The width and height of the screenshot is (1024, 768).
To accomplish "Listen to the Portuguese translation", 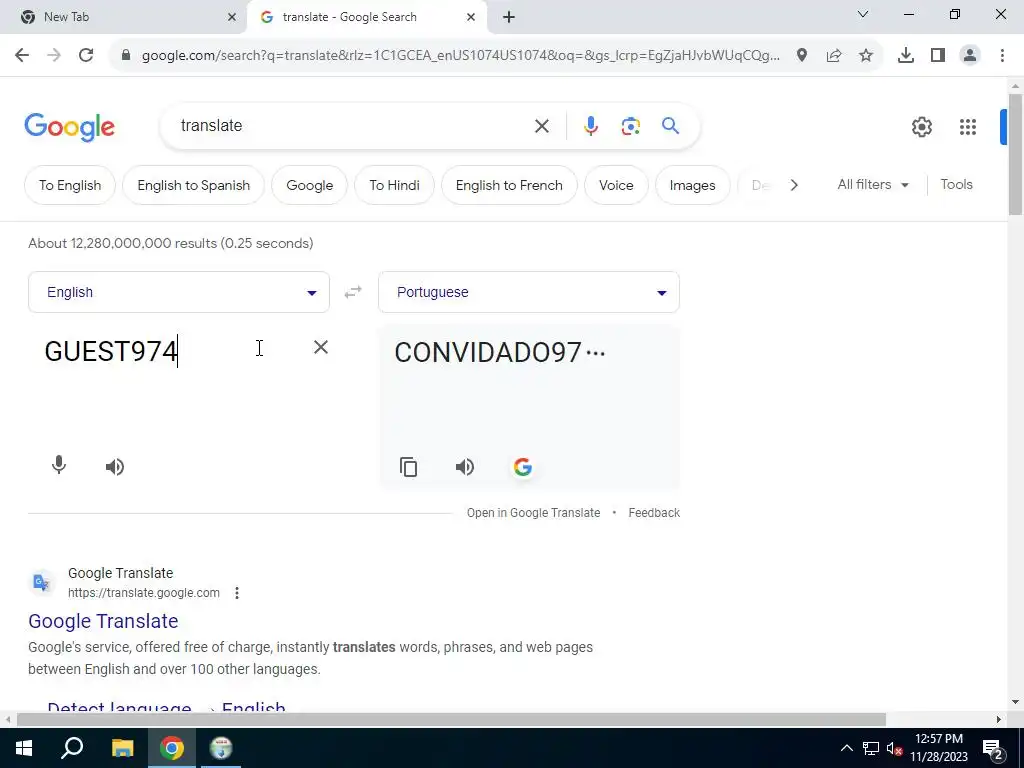I will pyautogui.click(x=465, y=467).
